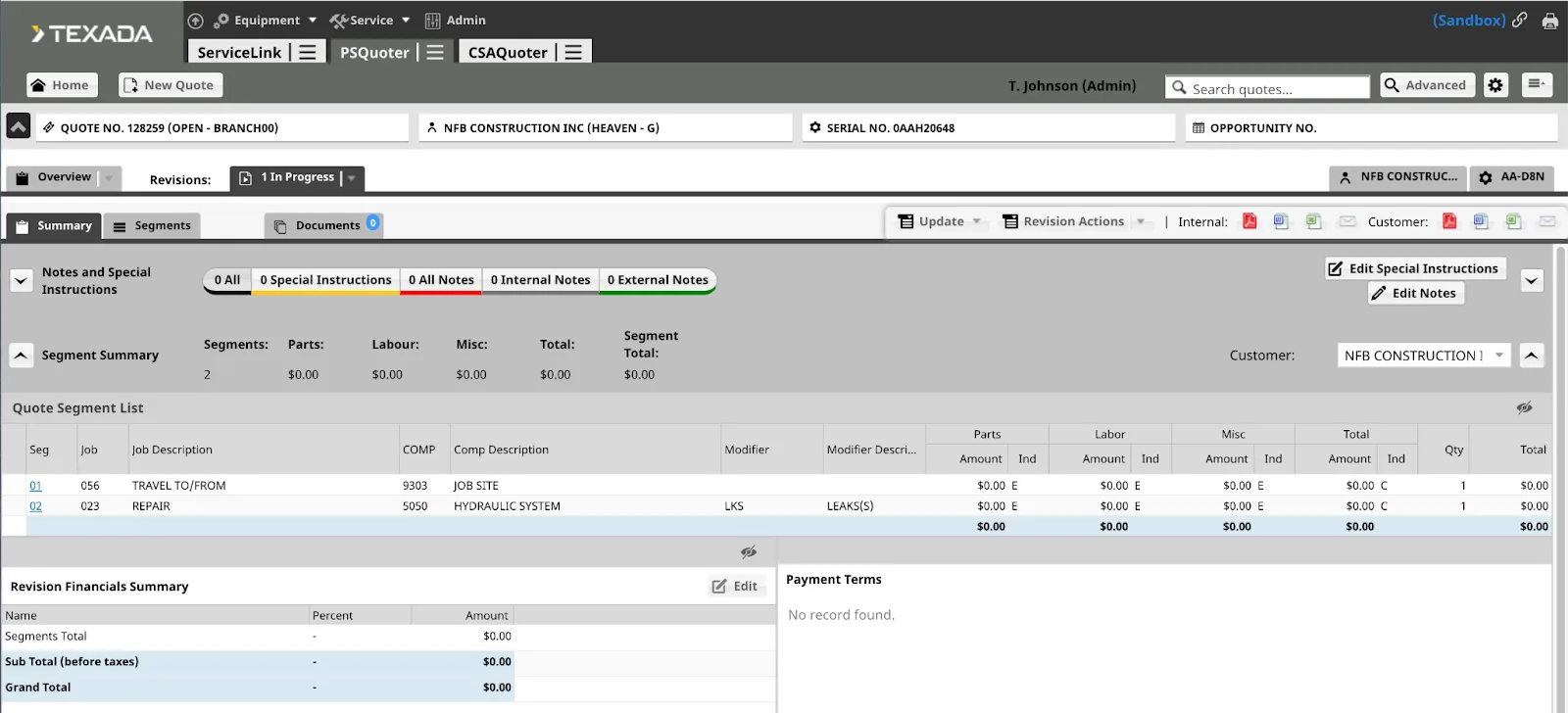Export Customer quote as Excel spreadsheet

point(1513,221)
